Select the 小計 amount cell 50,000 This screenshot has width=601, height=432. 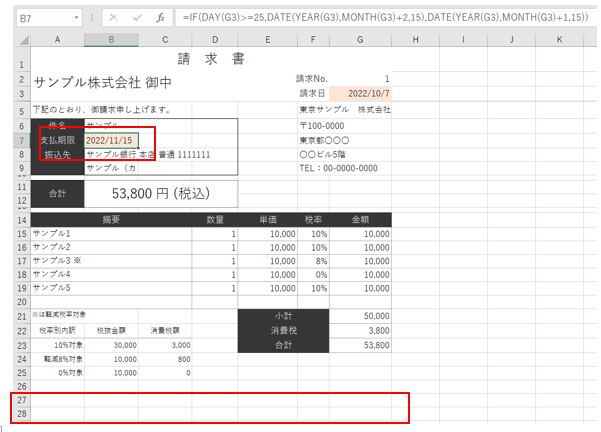click(x=360, y=316)
